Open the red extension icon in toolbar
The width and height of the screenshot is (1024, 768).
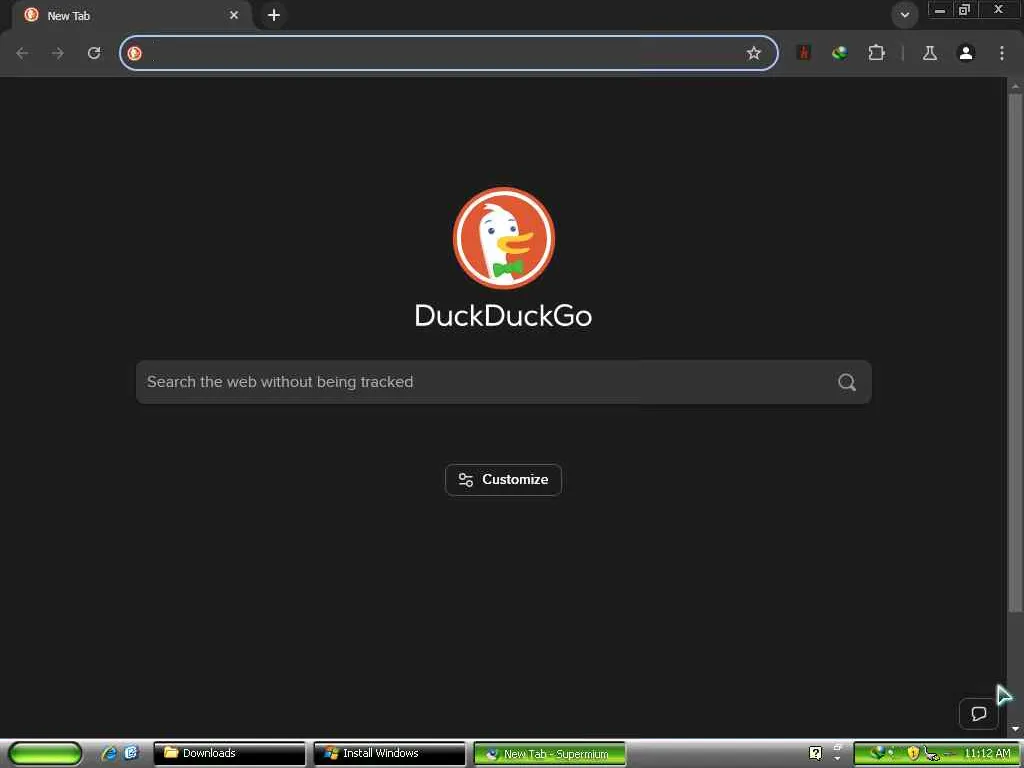(804, 53)
